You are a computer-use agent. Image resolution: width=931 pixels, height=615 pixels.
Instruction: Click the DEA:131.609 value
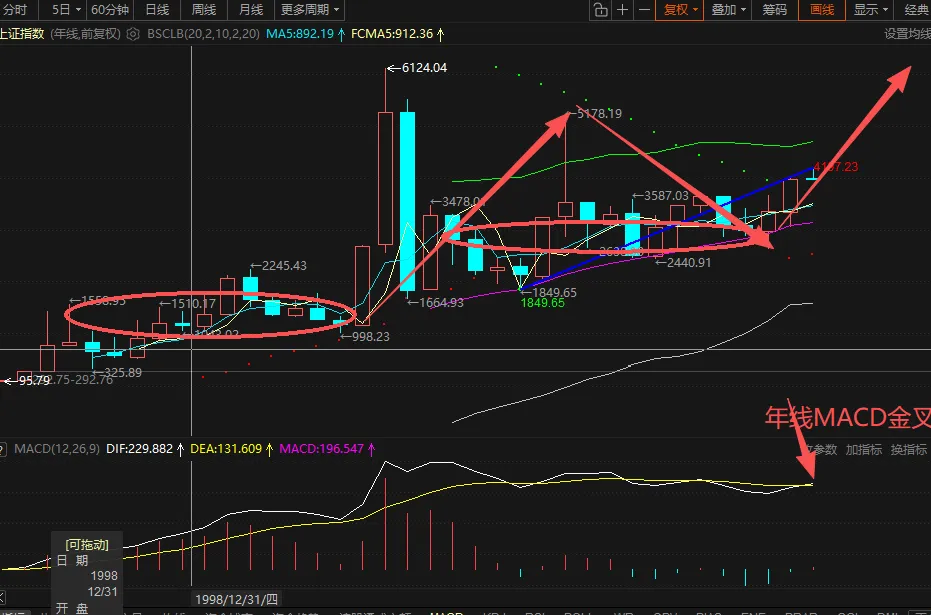[226, 449]
